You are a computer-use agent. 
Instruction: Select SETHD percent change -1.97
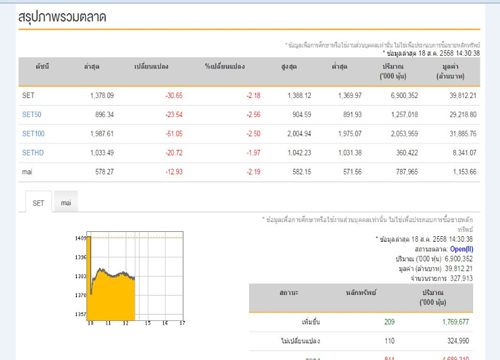pos(253,153)
